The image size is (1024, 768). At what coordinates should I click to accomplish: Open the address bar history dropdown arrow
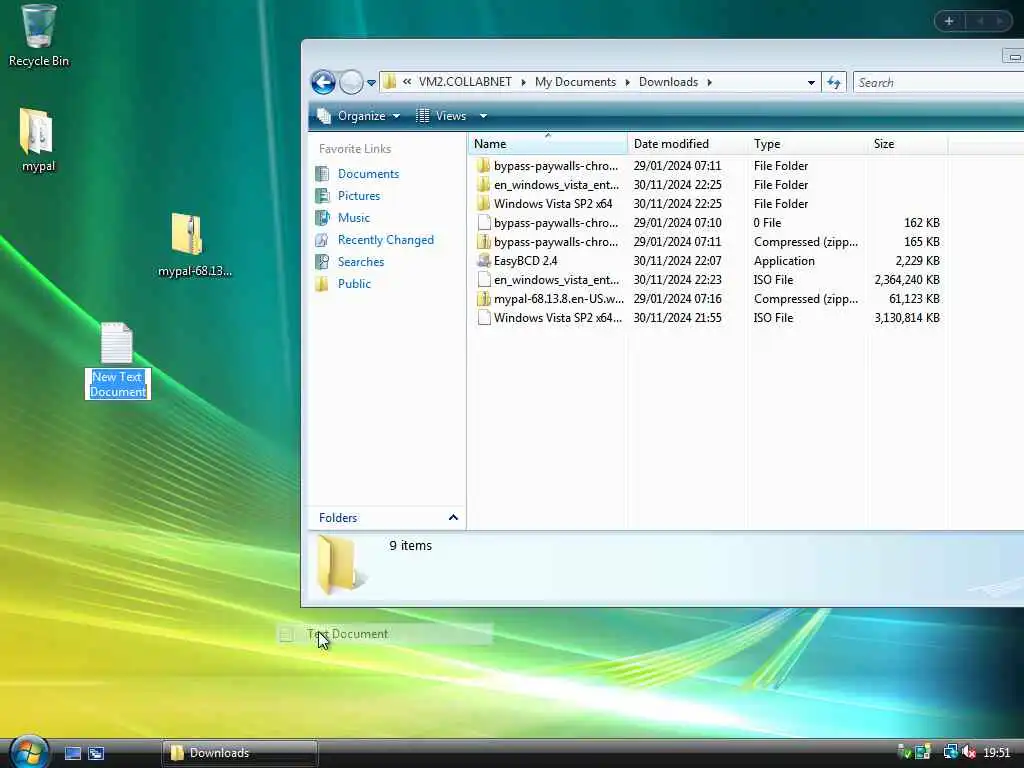click(x=811, y=82)
